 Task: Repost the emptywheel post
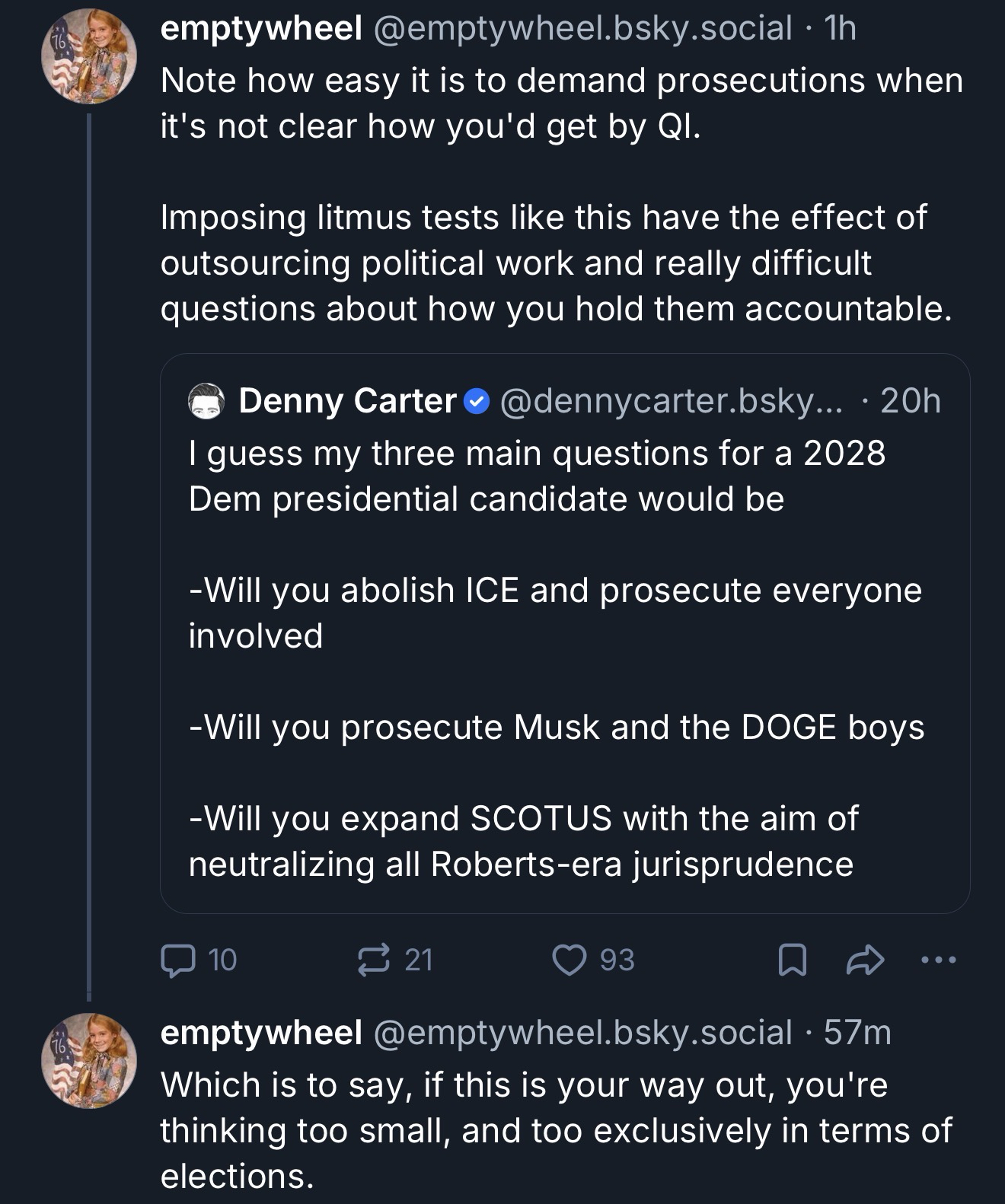[x=374, y=960]
